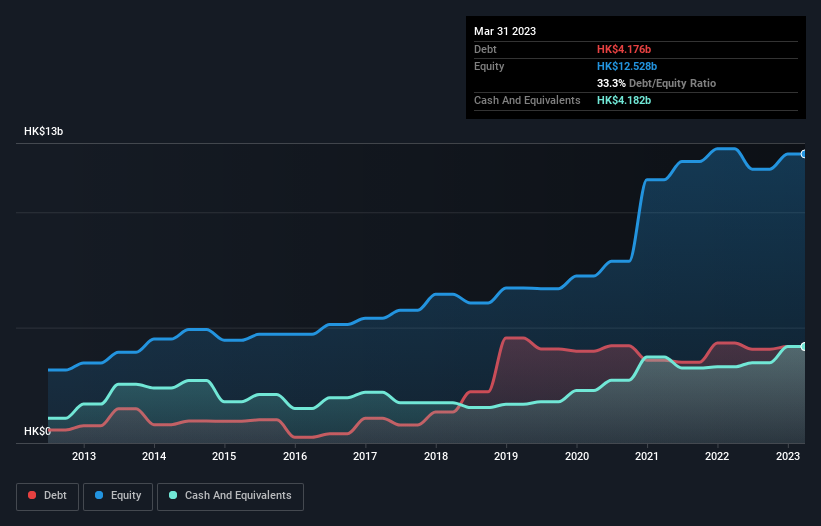Click the teal Cash And Equivalents dot
The width and height of the screenshot is (821, 526).
[173, 495]
